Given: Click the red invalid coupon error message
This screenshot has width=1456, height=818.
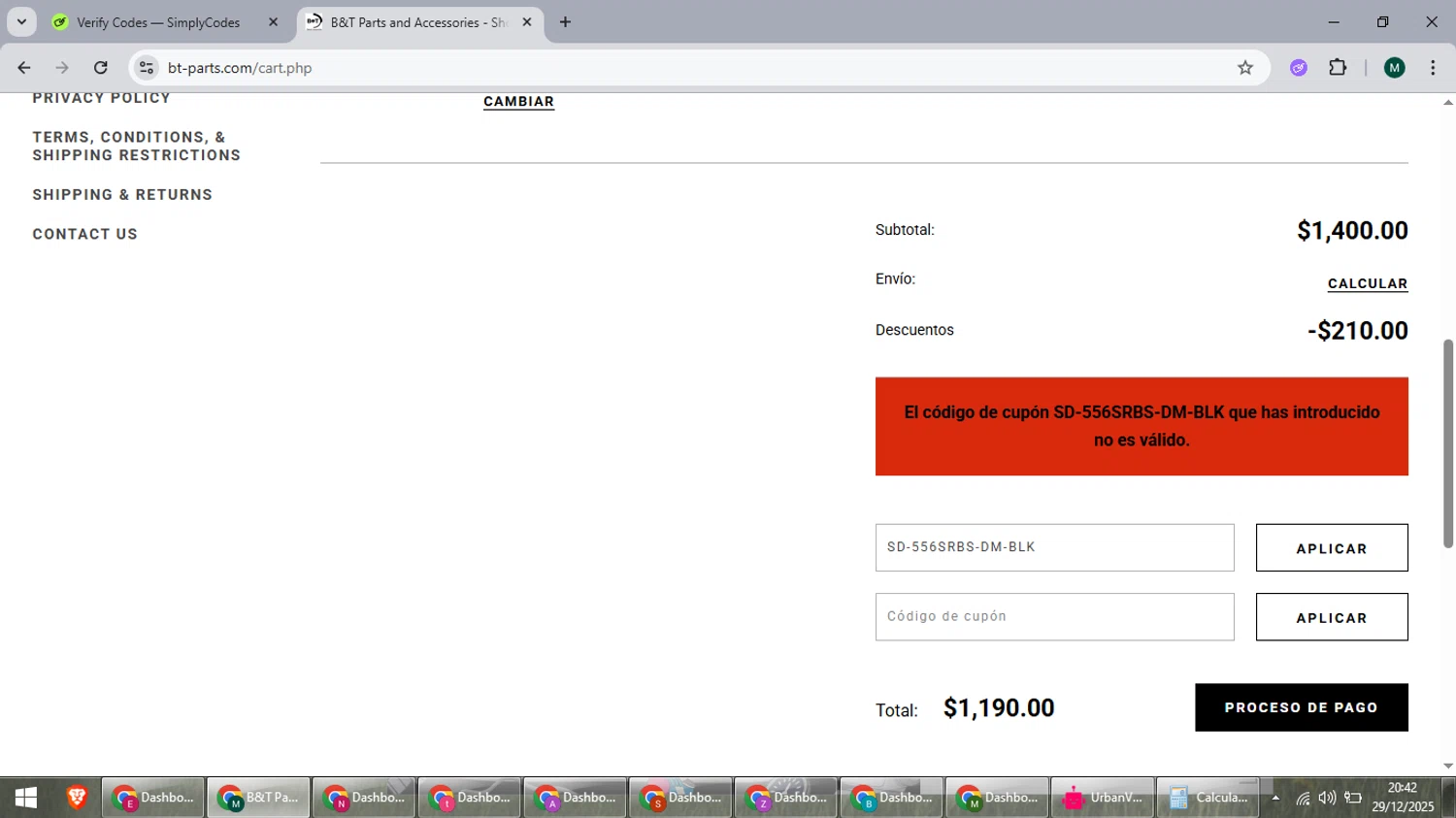Looking at the screenshot, I should pyautogui.click(x=1142, y=427).
